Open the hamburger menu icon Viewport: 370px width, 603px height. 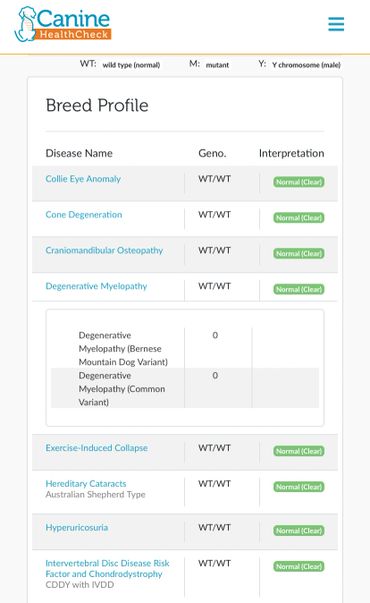[x=336, y=24]
